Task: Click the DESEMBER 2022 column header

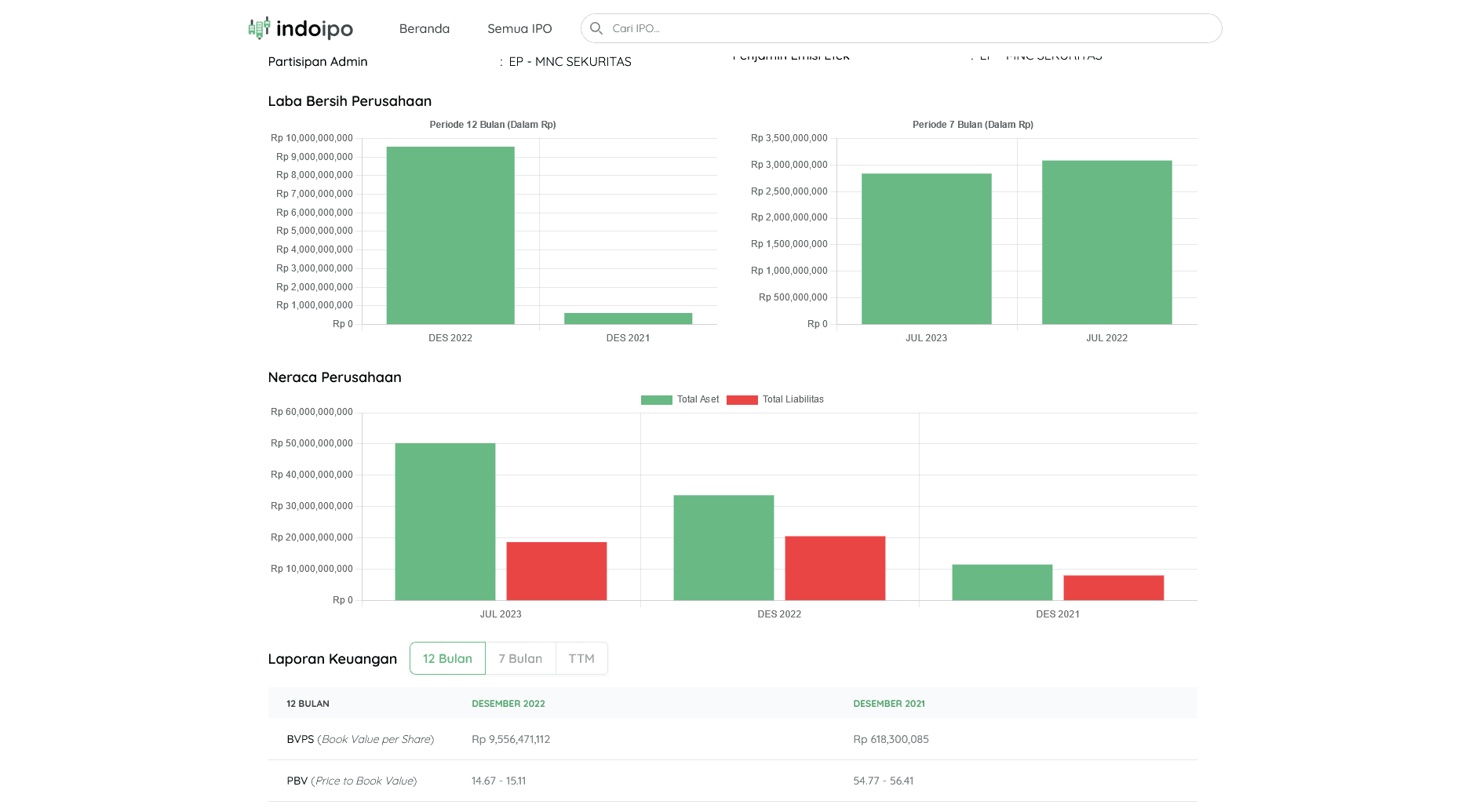Action: [x=508, y=704]
